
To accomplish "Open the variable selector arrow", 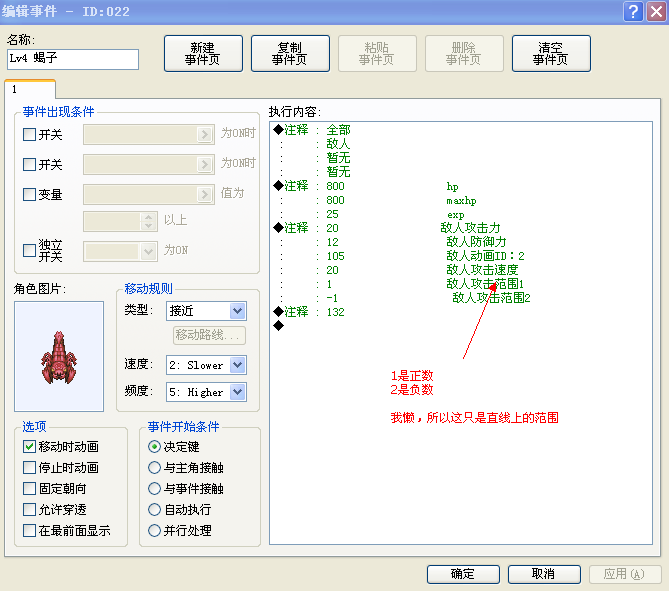I will pyautogui.click(x=205, y=195).
